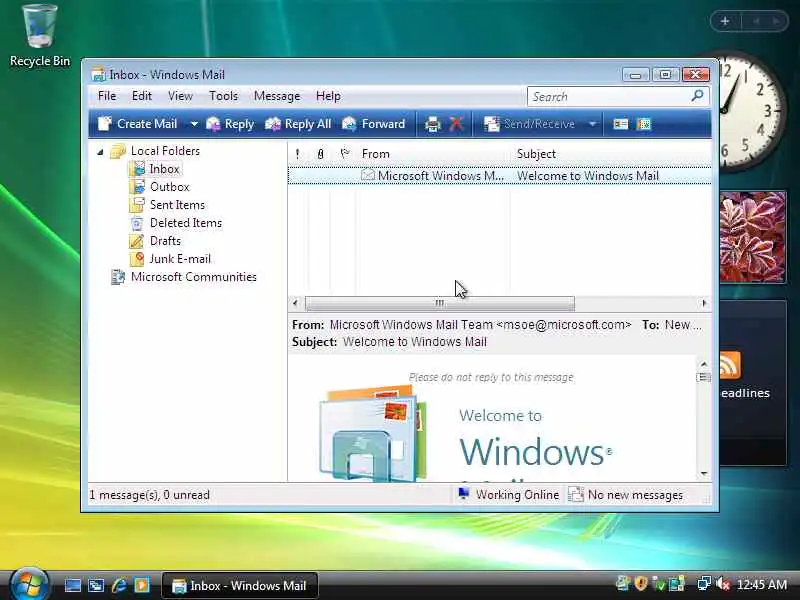Open the Junk E-mail folder

coord(180,259)
